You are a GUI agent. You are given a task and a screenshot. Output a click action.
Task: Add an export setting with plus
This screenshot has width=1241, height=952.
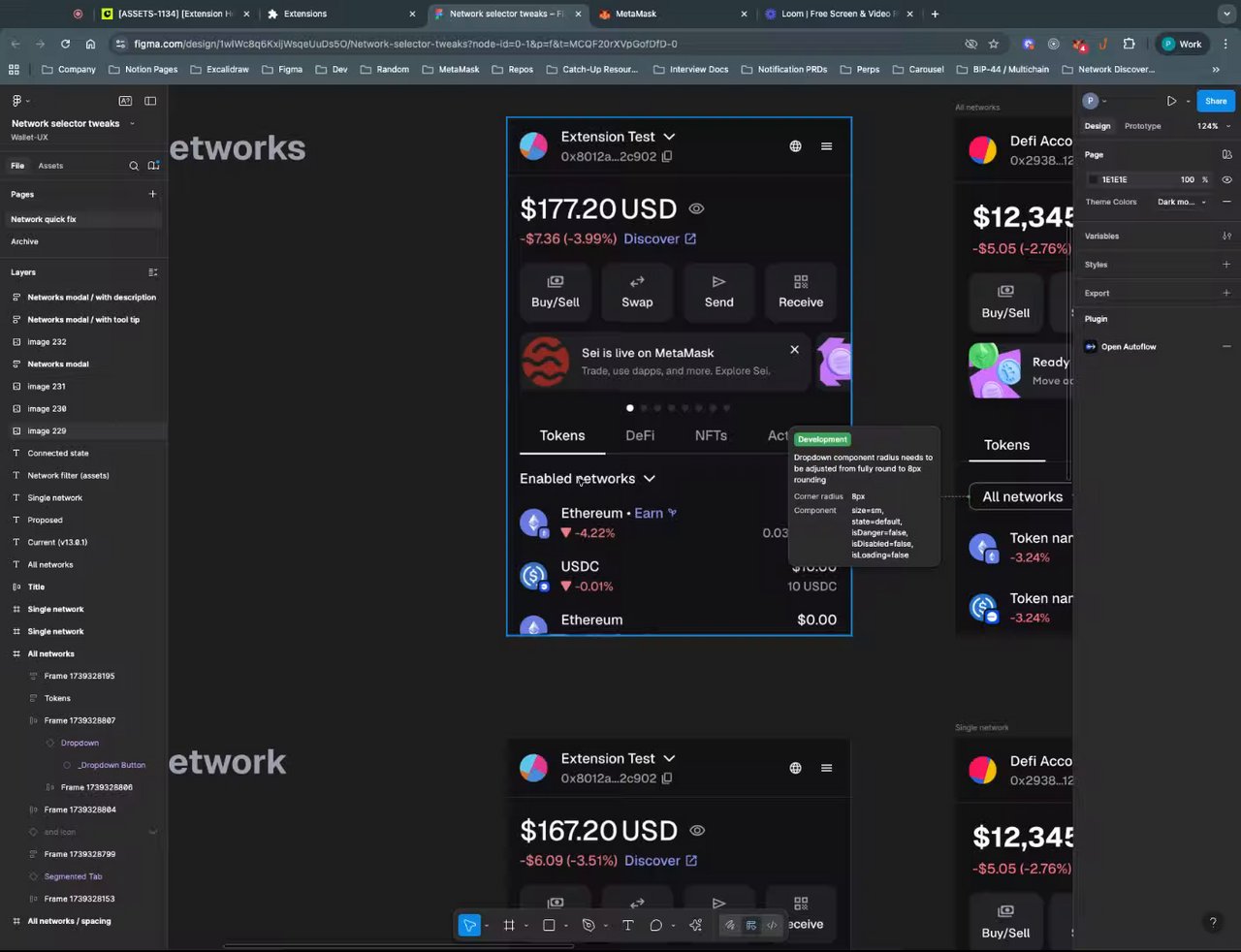(x=1226, y=293)
